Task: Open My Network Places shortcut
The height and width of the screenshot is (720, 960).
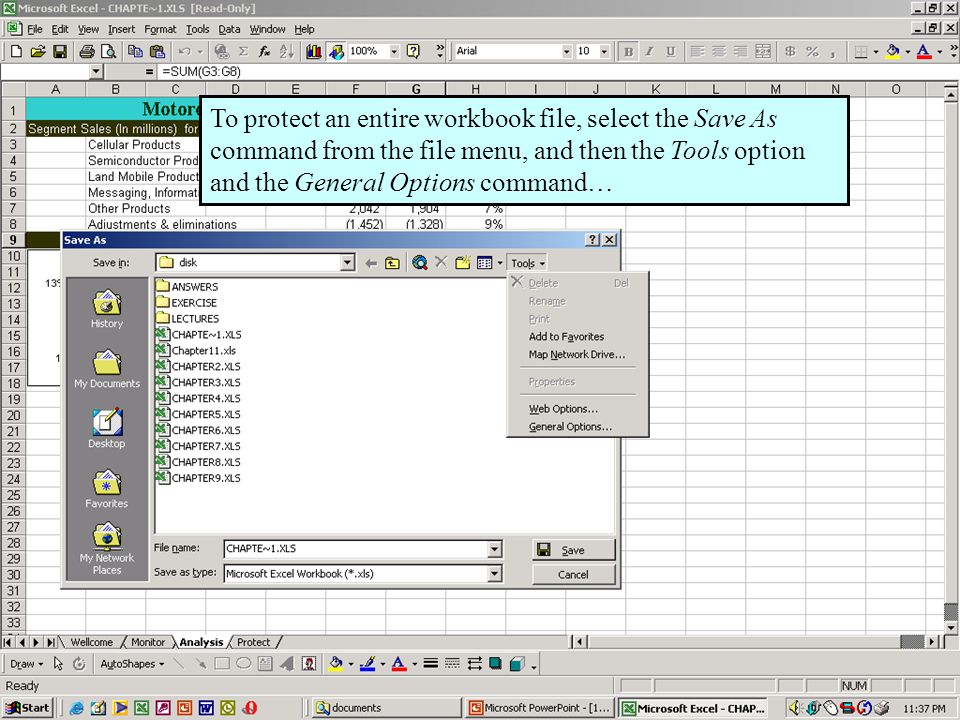Action: [x=107, y=549]
